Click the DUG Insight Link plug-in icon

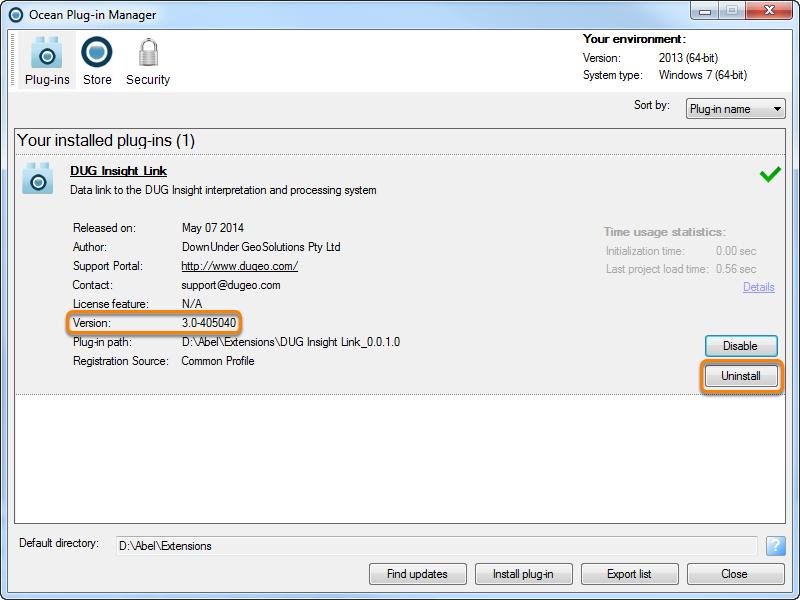37,179
